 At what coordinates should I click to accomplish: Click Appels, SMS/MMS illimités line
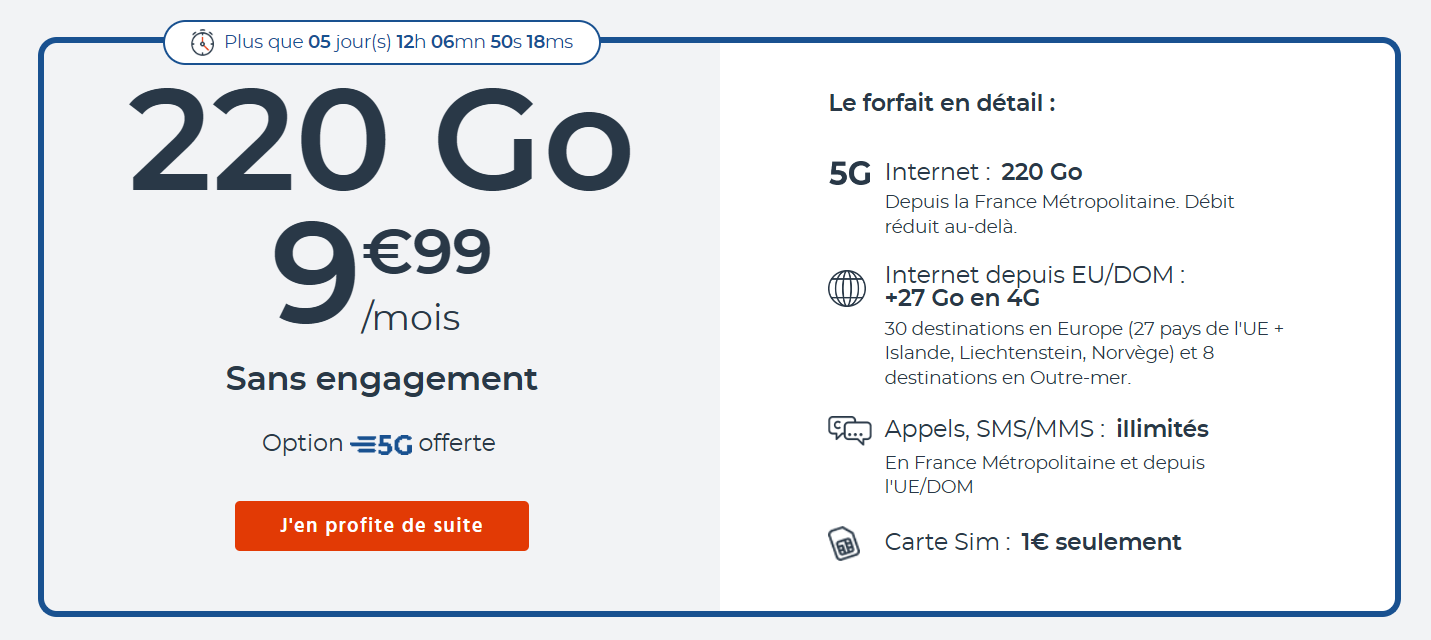tap(1047, 430)
